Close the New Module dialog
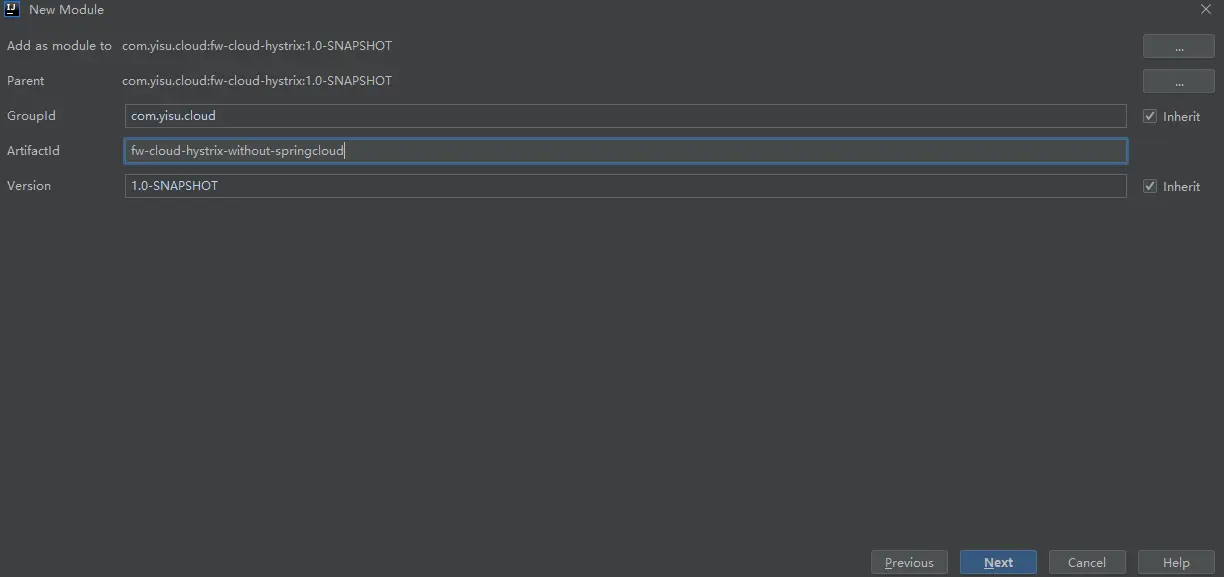Image resolution: width=1224 pixels, height=577 pixels. click(1206, 10)
